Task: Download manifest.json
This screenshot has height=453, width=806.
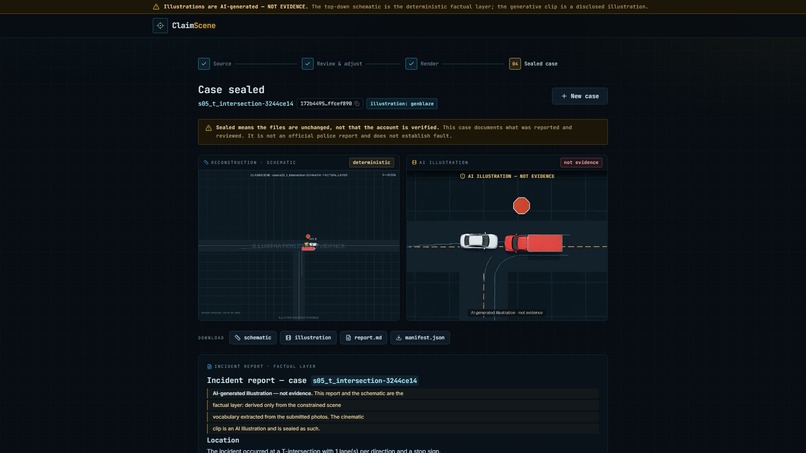Action: coord(420,338)
